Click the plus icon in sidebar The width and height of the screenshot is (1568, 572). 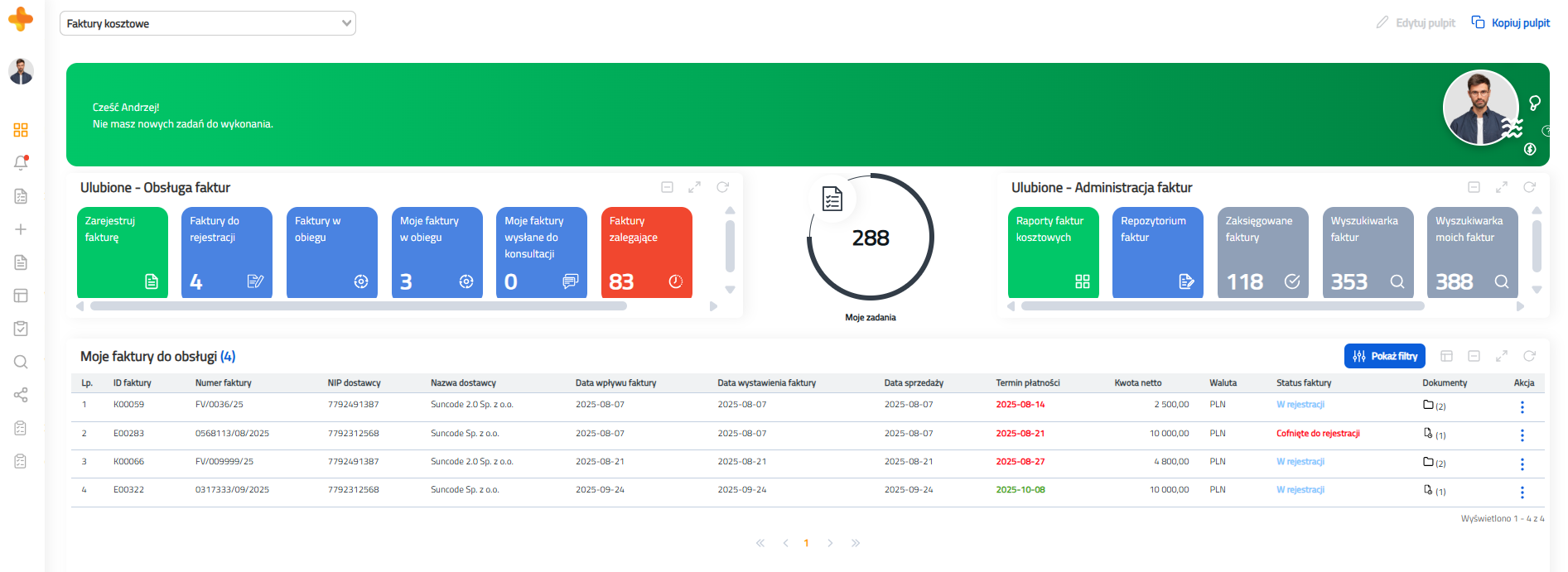(21, 229)
